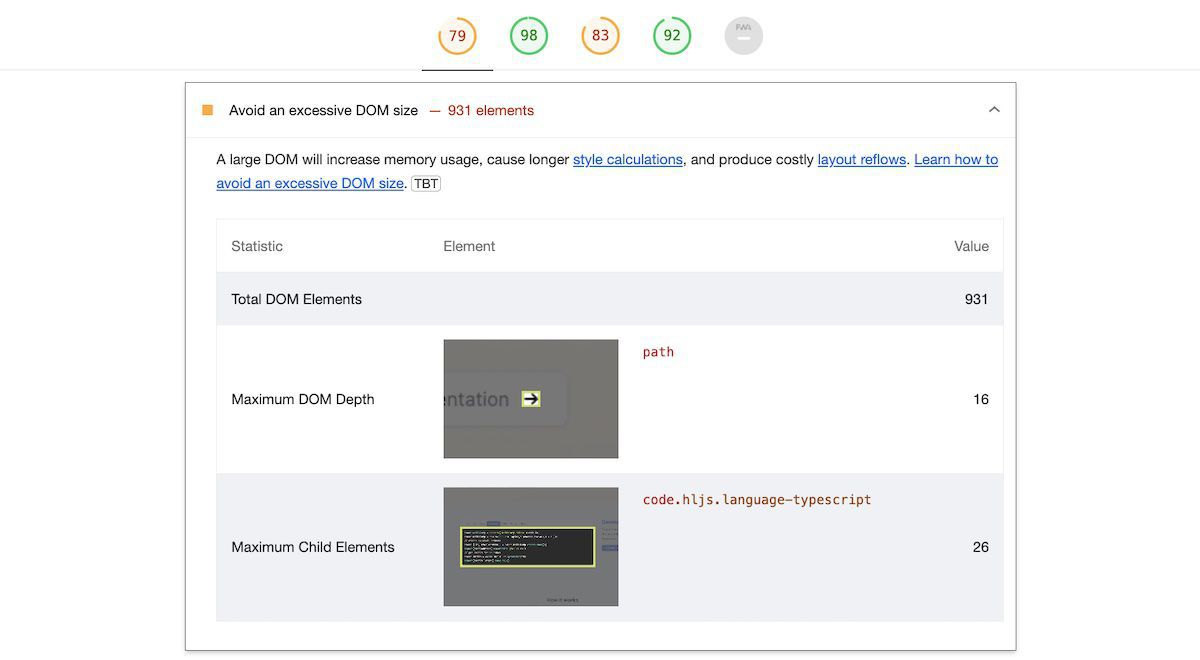This screenshot has height=660, width=1200.
Task: Select the Total DOM Elements row label
Action: 297,299
